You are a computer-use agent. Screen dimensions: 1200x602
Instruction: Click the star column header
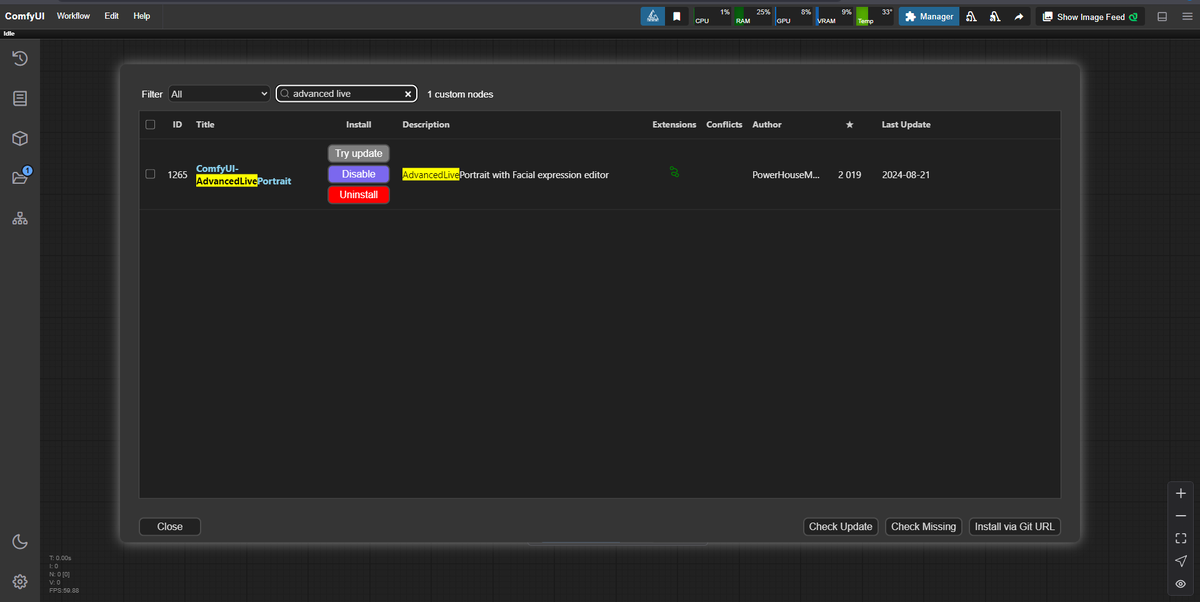click(849, 125)
